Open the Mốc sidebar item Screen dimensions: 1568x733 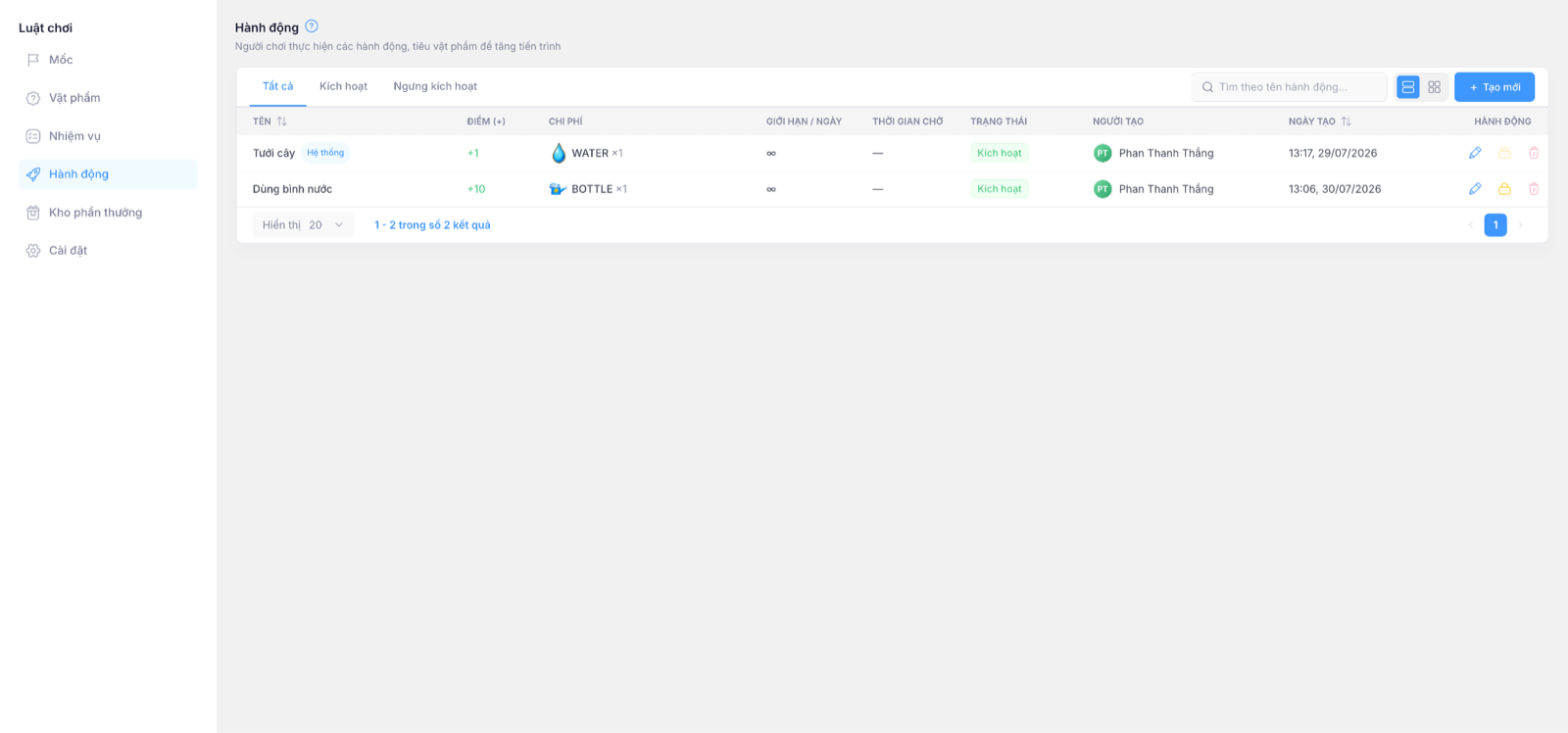pos(108,60)
